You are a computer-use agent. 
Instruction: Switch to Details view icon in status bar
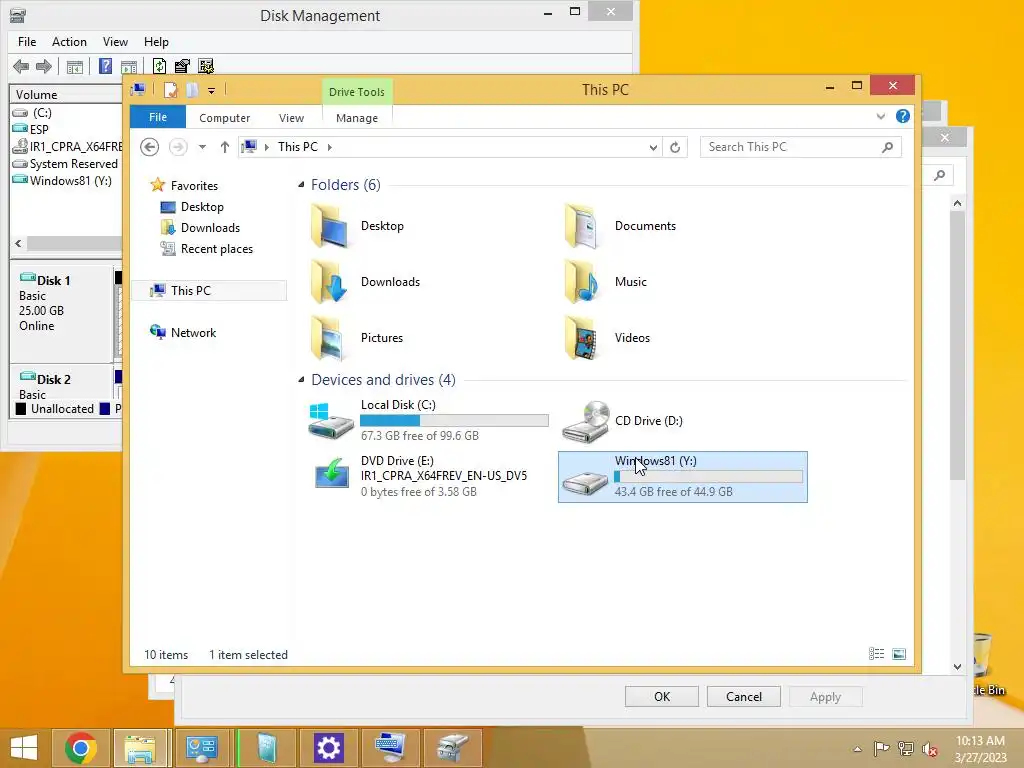pyautogui.click(x=876, y=654)
